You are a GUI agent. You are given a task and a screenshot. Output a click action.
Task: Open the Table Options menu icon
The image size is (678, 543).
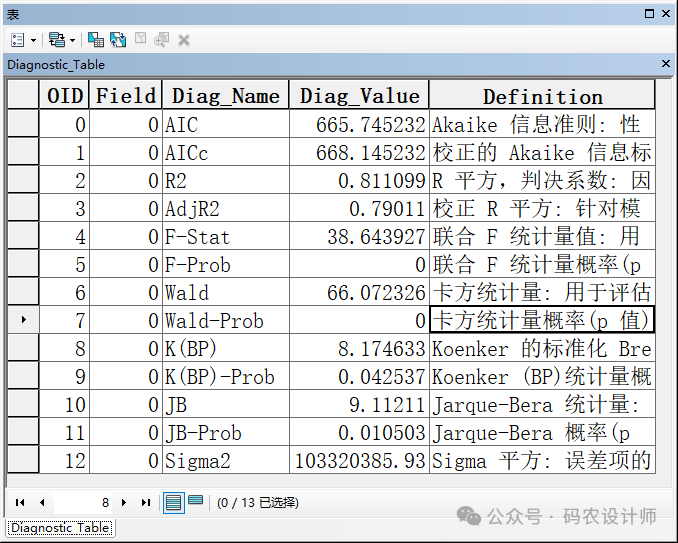18,40
